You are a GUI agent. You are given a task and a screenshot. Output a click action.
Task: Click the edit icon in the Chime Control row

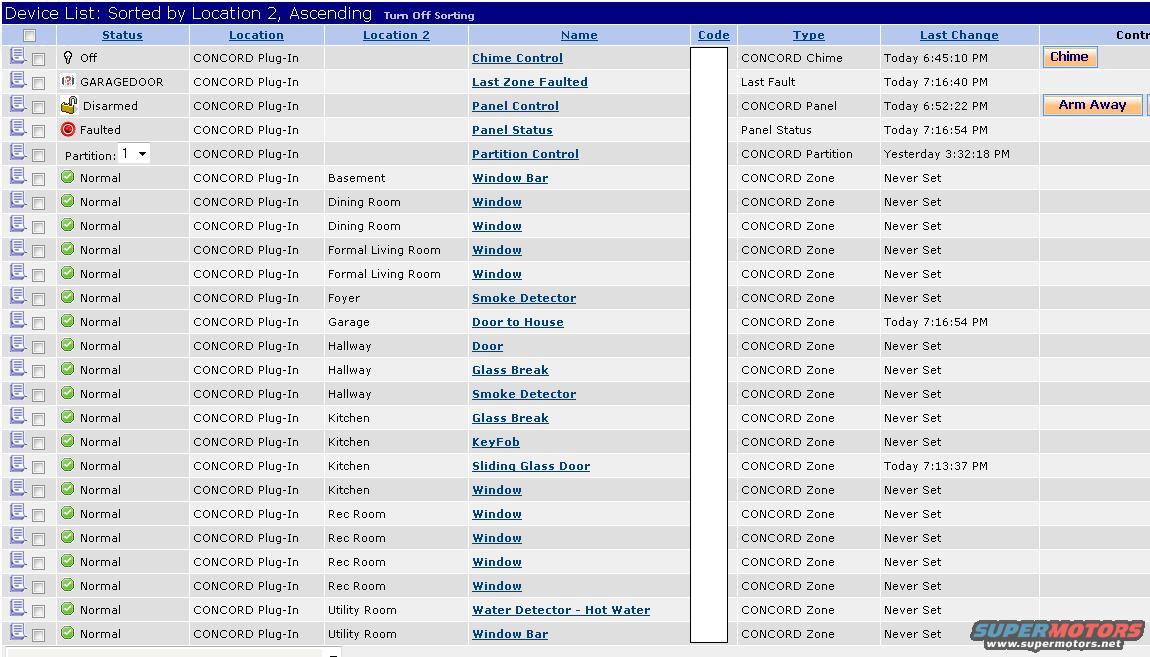pos(17,57)
